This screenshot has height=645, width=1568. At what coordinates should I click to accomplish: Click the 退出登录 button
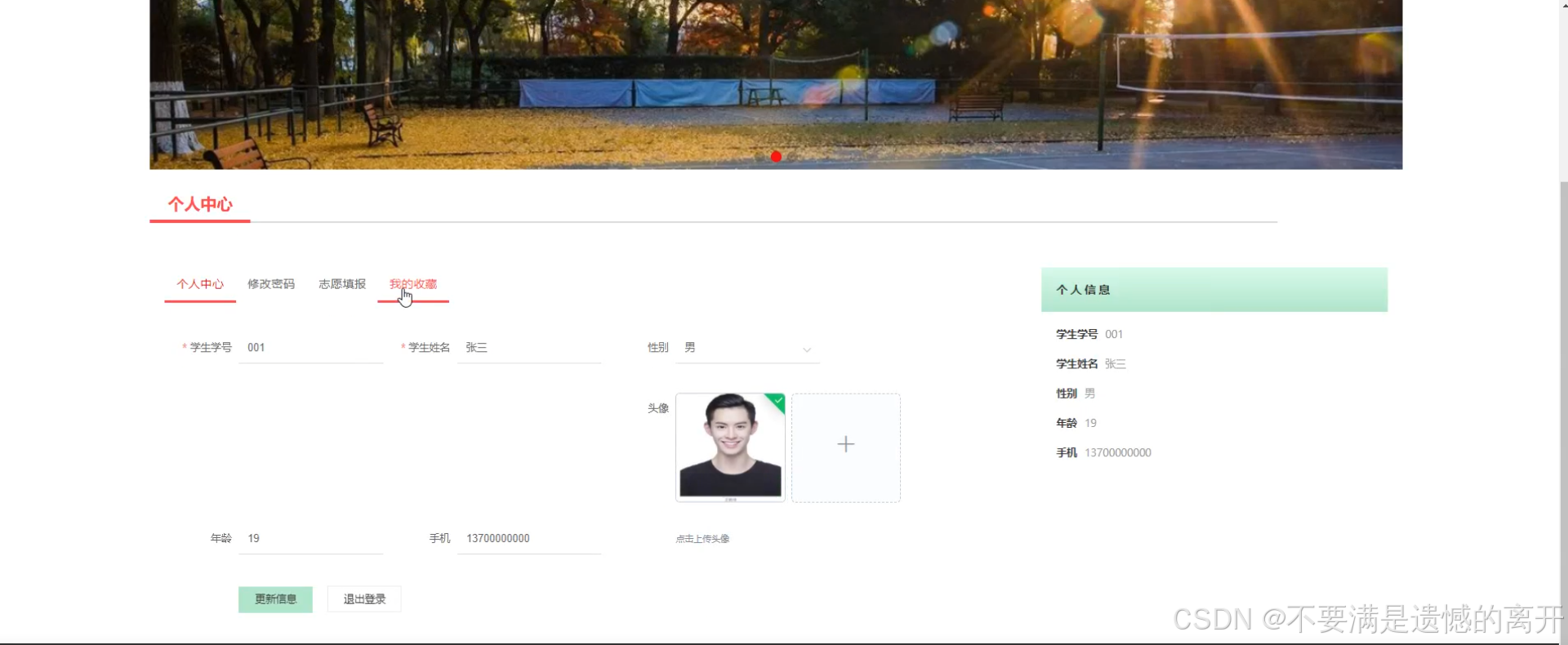pyautogui.click(x=364, y=599)
